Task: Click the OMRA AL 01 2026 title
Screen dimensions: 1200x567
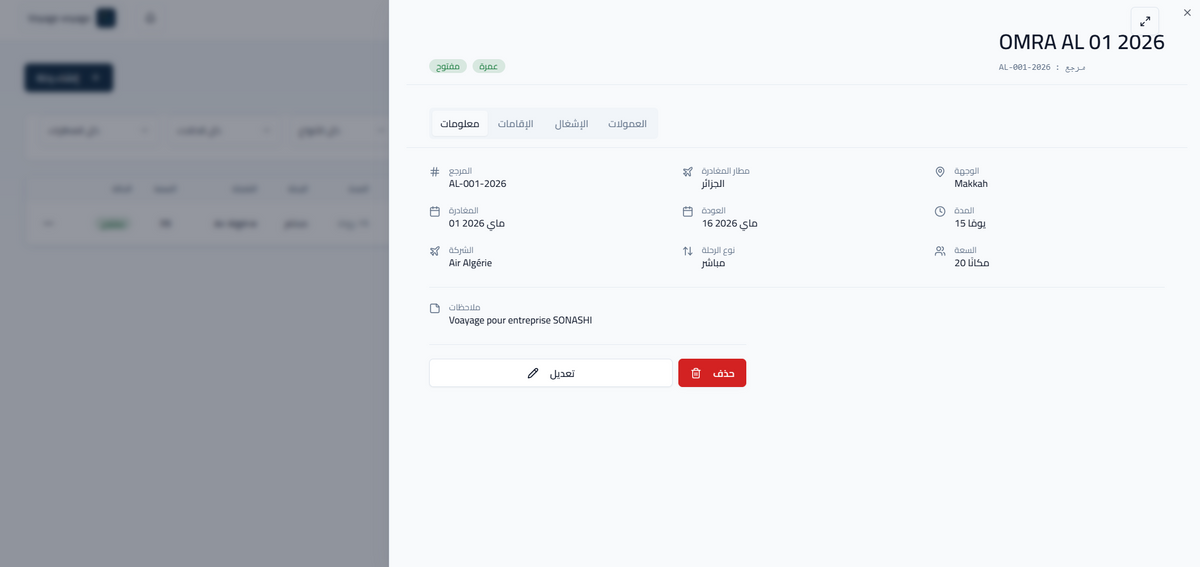Action: pos(1082,42)
